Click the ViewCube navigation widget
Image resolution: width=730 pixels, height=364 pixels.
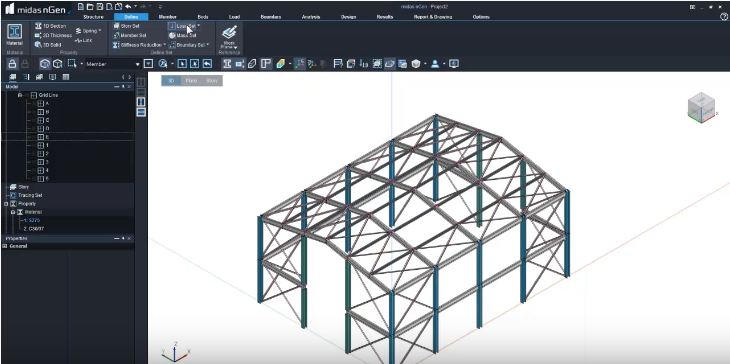[x=702, y=108]
